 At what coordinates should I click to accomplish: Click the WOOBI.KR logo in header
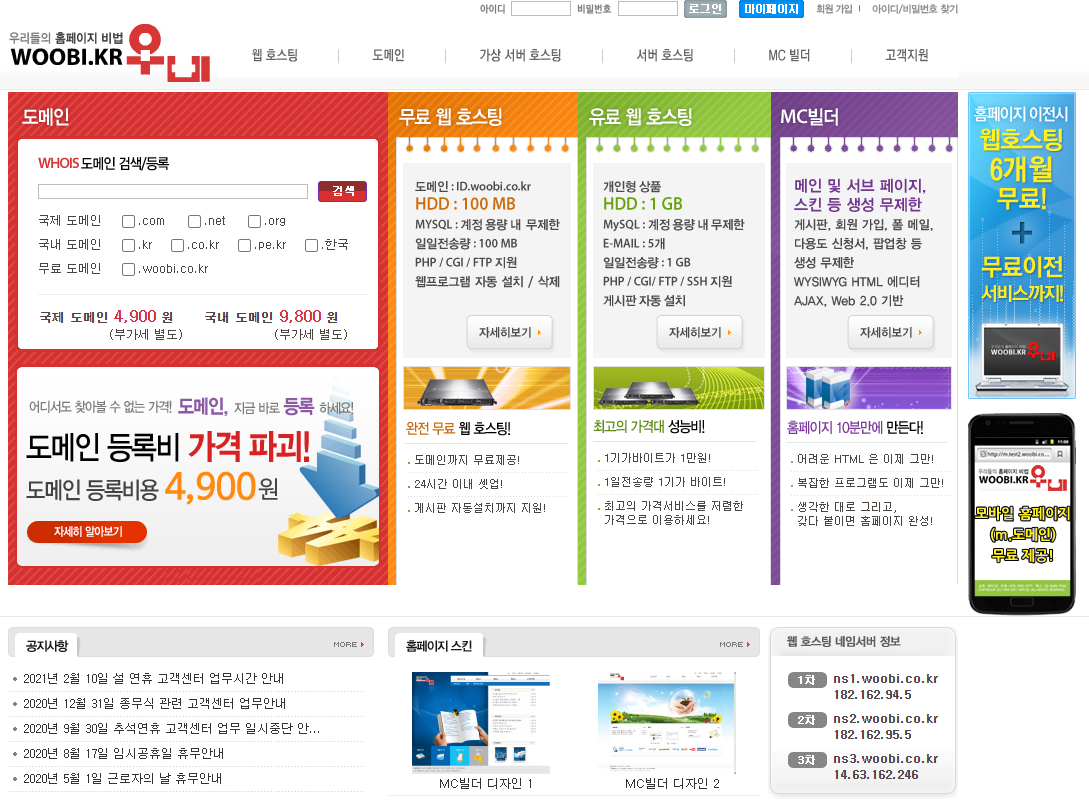(110, 53)
